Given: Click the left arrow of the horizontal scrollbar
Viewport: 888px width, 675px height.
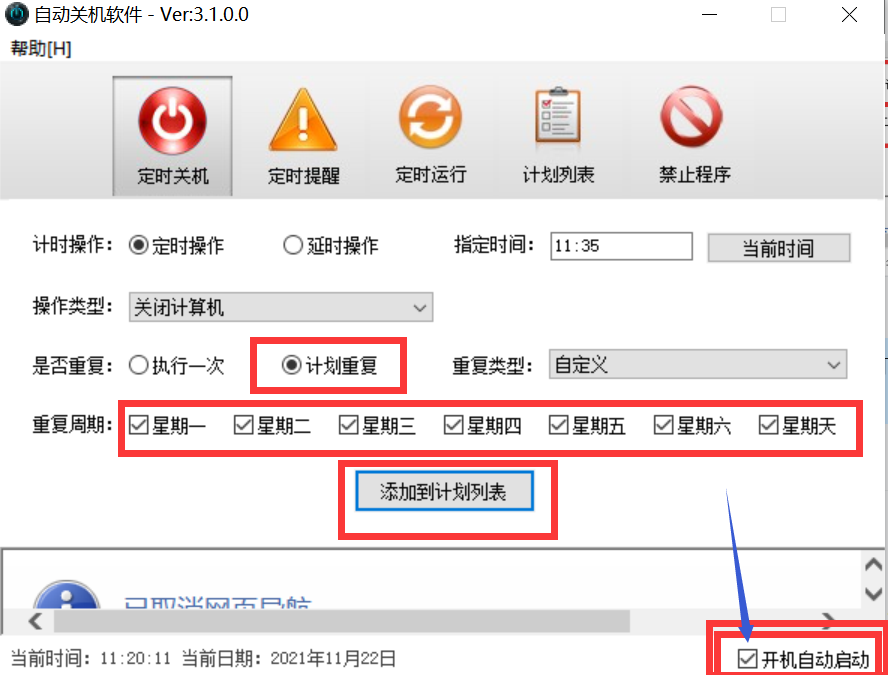Looking at the screenshot, I should pyautogui.click(x=35, y=621).
